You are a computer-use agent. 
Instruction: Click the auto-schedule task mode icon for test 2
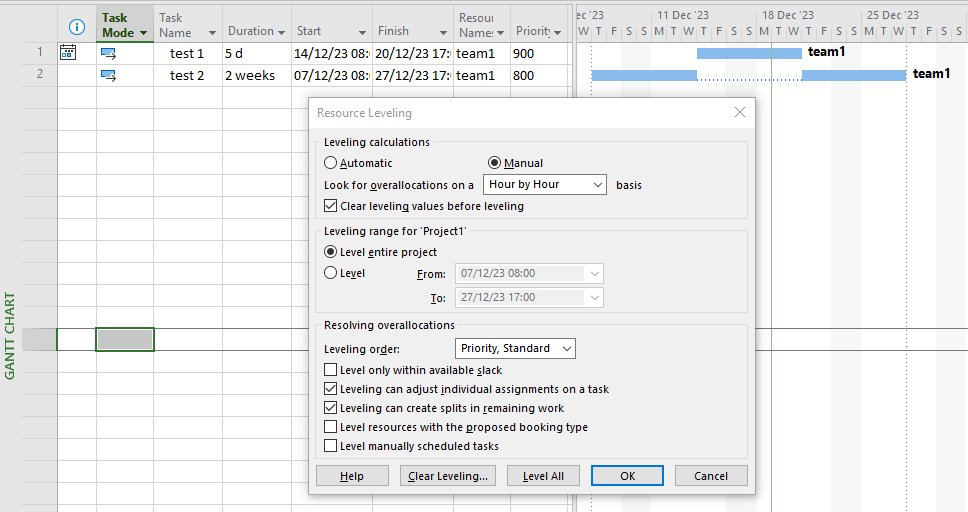108,76
